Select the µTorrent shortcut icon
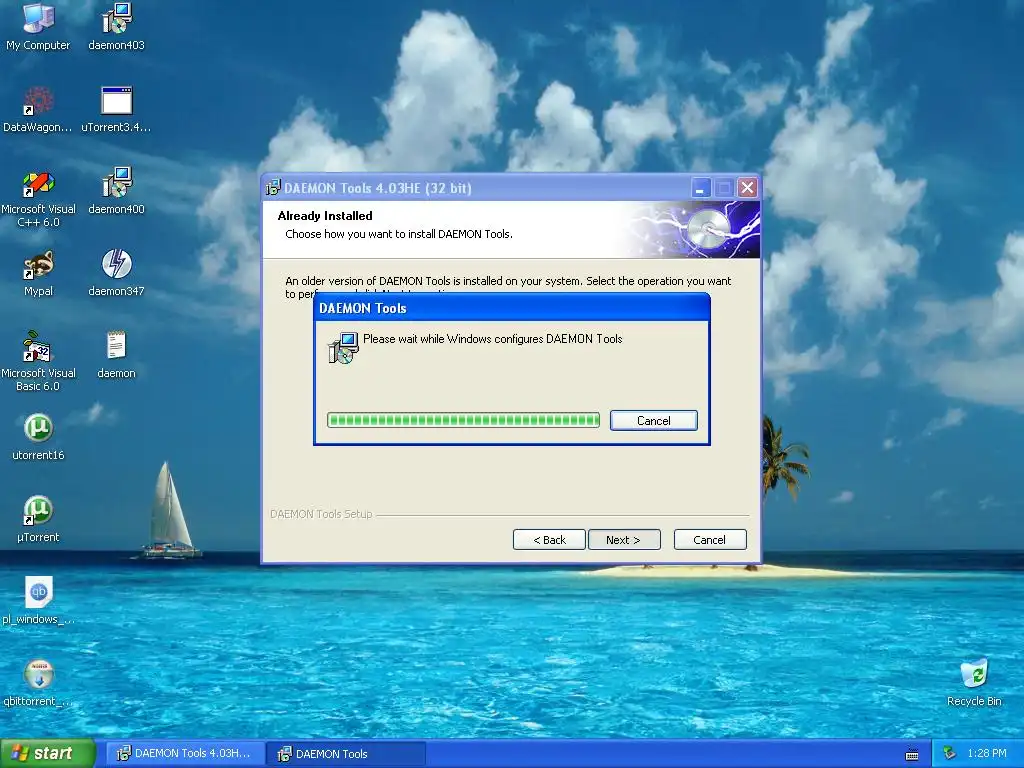The width and height of the screenshot is (1024, 768). pyautogui.click(x=38, y=519)
